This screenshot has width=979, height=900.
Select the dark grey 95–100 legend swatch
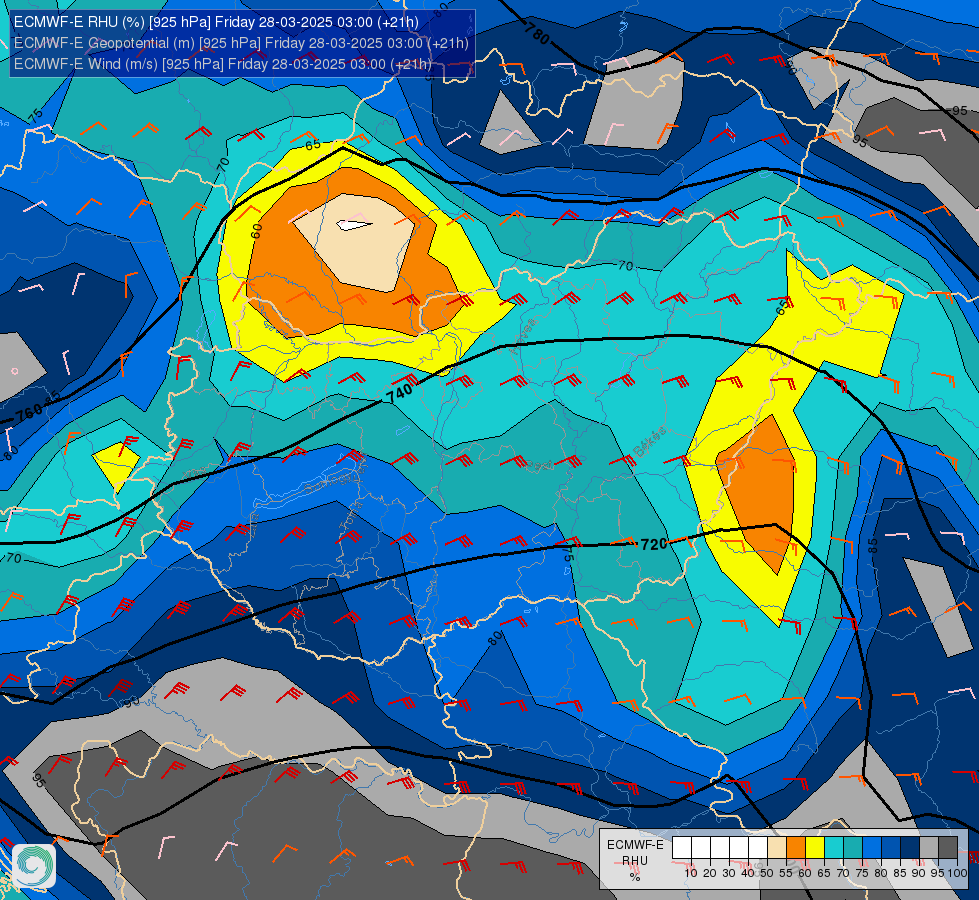click(948, 848)
